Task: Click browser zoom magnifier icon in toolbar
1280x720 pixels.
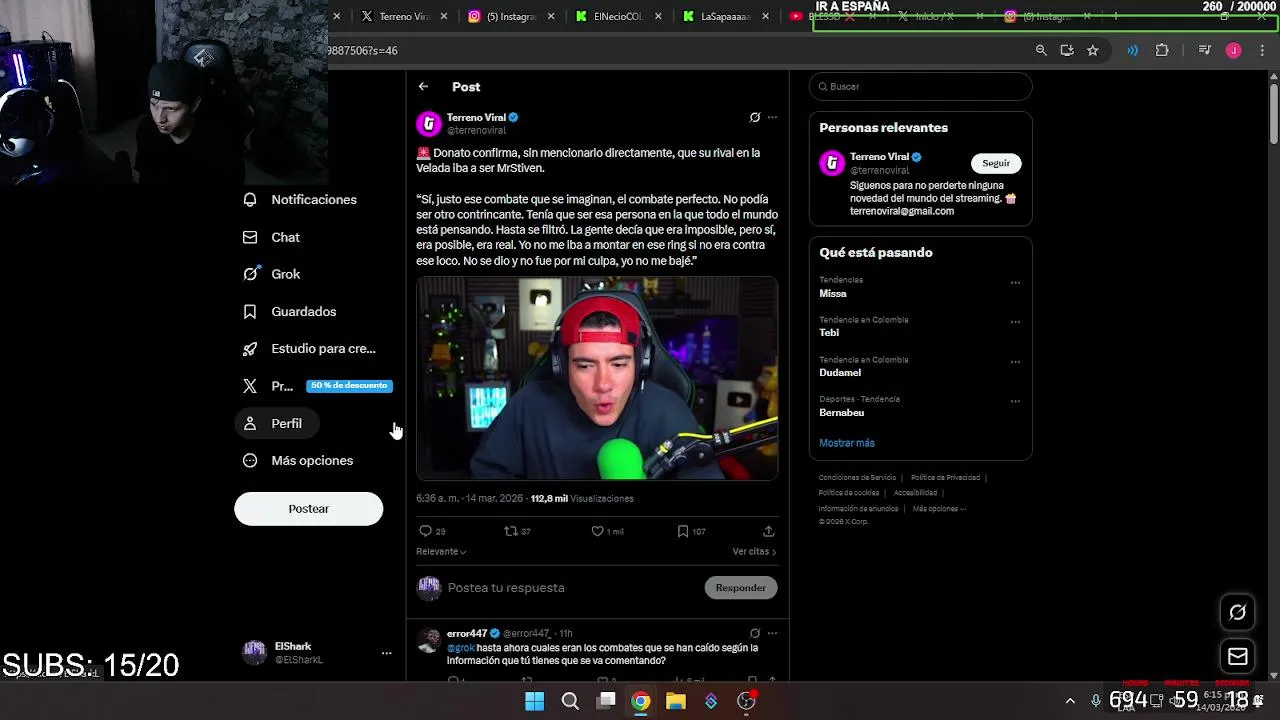Action: (1041, 50)
